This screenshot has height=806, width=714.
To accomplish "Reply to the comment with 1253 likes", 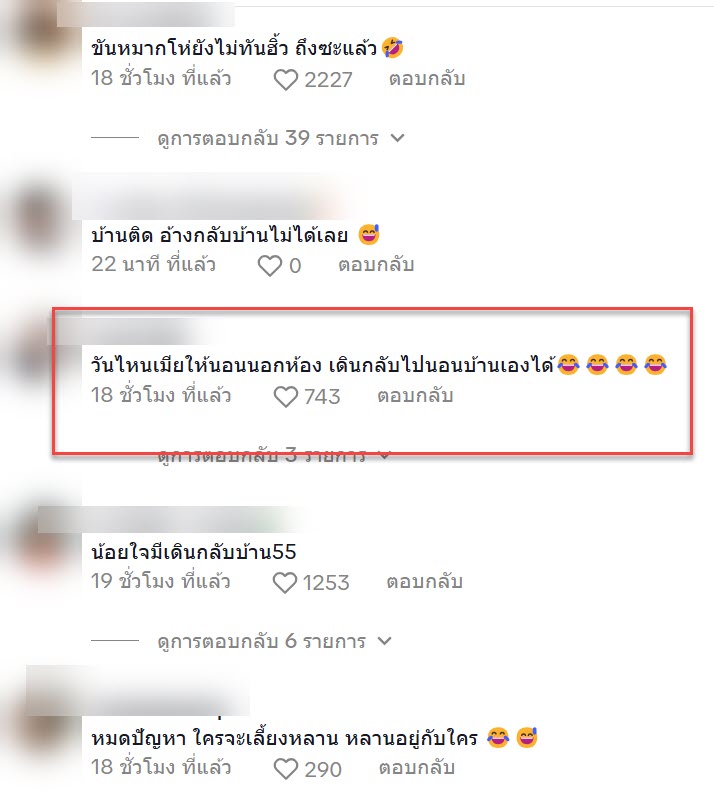I will pyautogui.click(x=425, y=582).
